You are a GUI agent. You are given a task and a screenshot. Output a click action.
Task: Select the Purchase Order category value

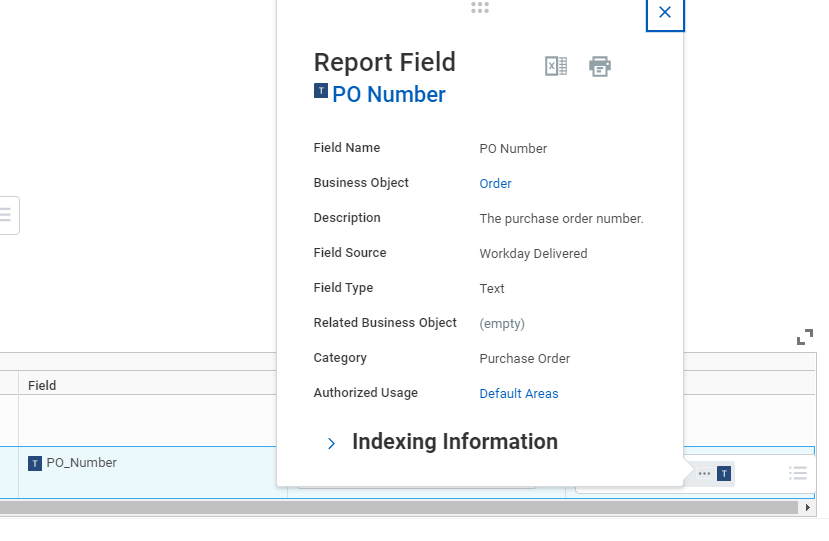point(524,359)
